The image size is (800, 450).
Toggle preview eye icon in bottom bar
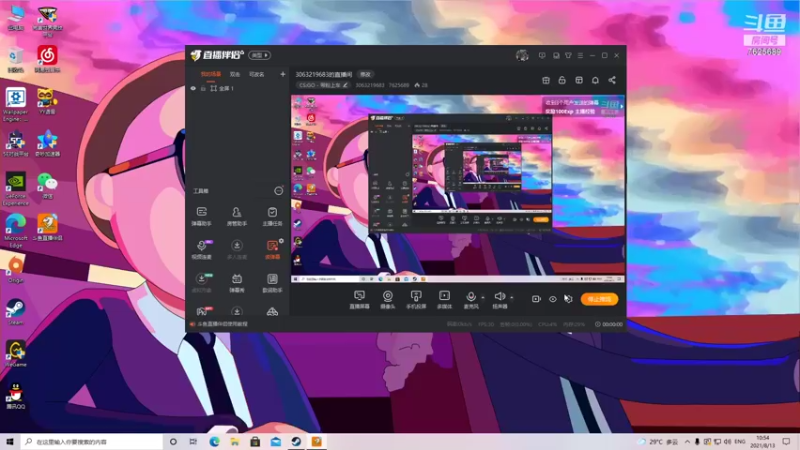point(553,299)
